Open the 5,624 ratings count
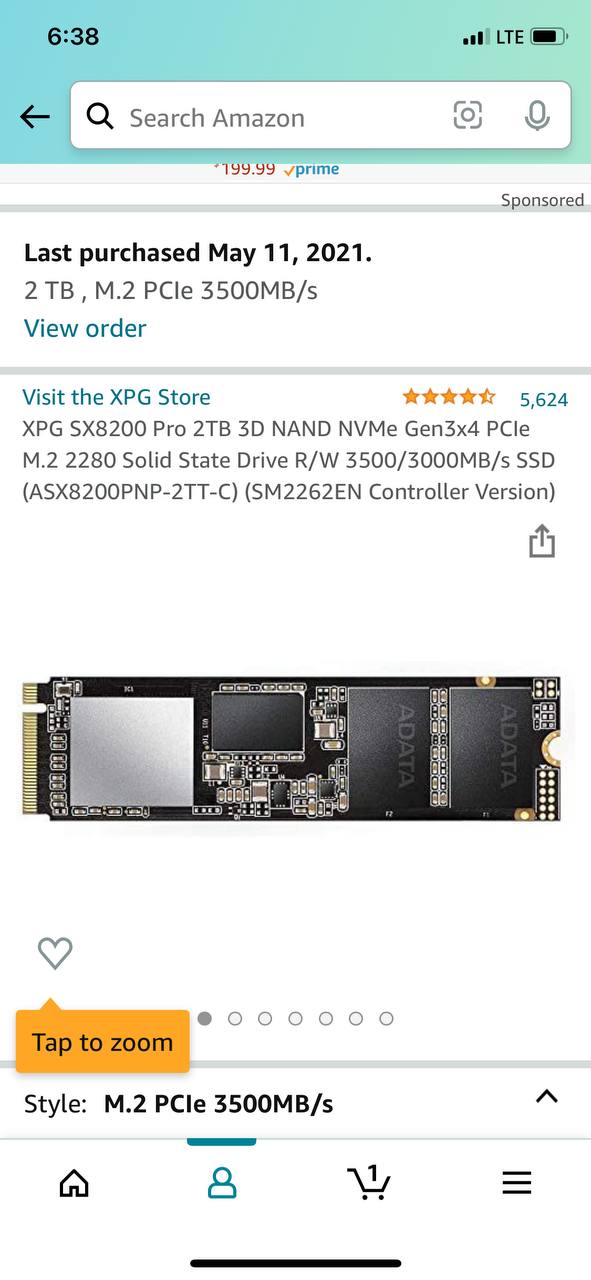 (544, 400)
